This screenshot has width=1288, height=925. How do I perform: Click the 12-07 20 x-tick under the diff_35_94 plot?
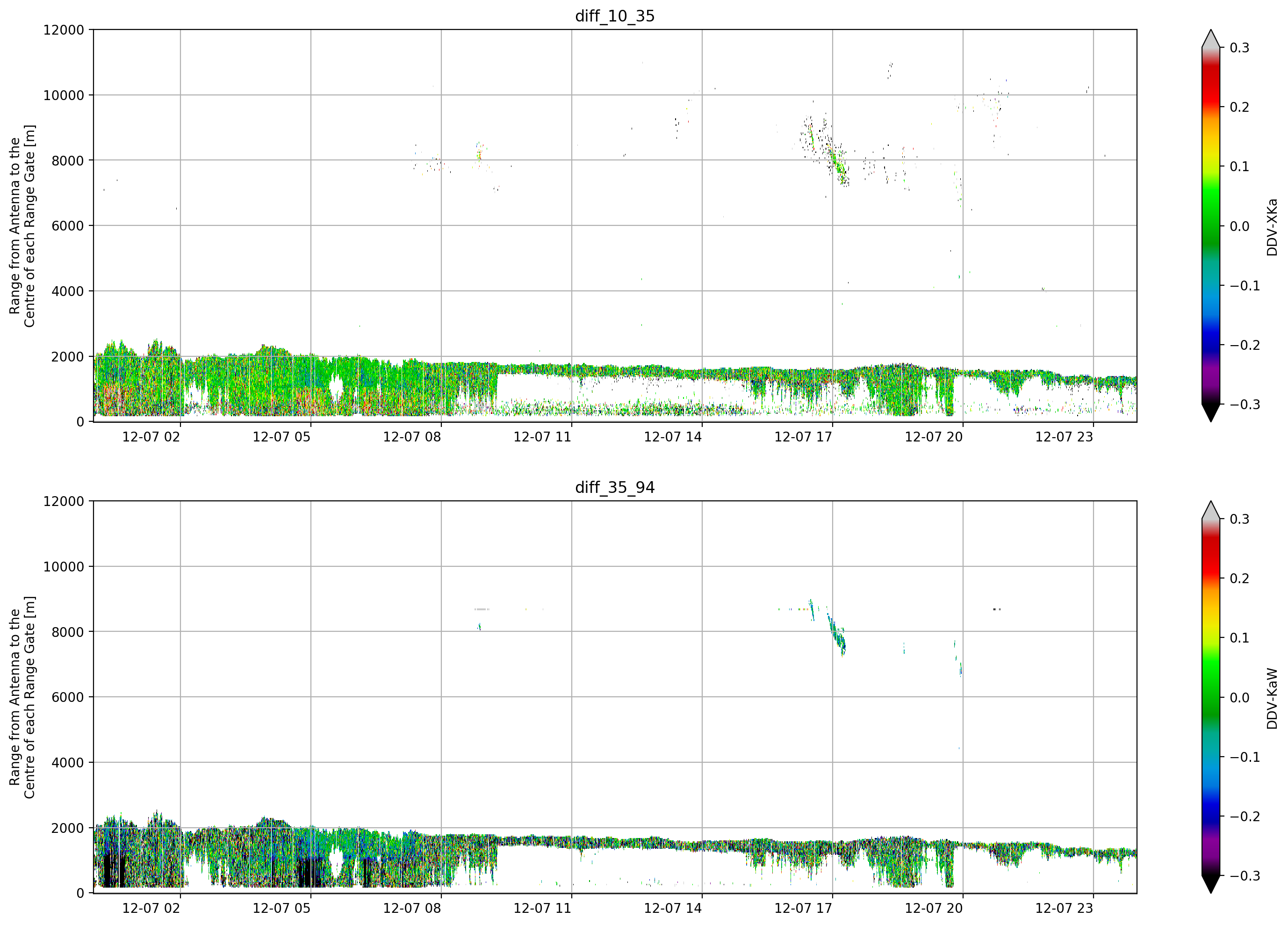(x=934, y=909)
